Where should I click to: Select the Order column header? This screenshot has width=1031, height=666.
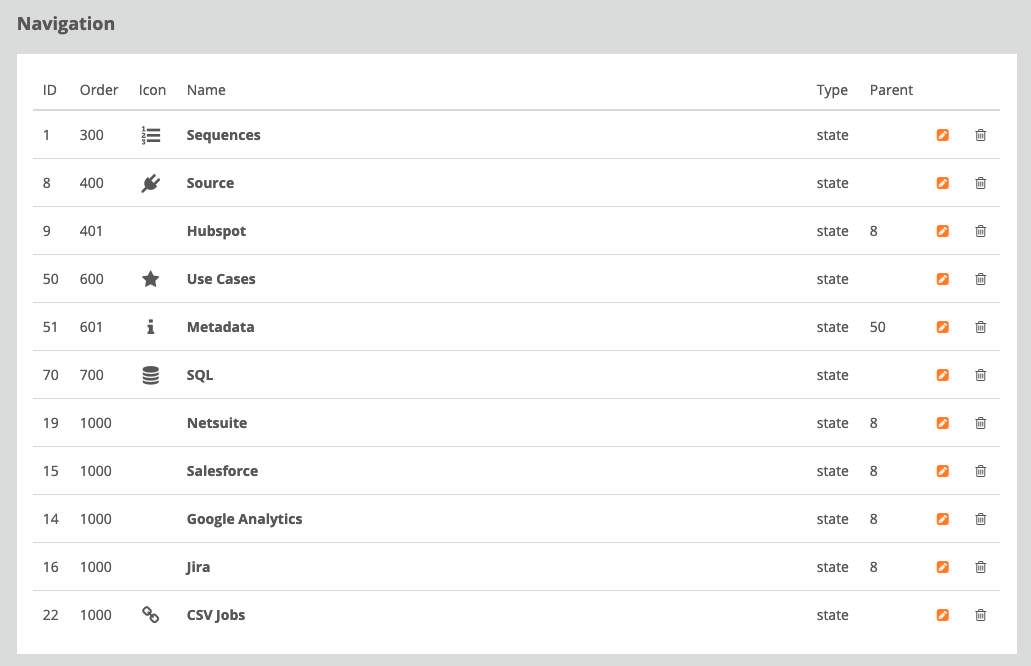99,90
